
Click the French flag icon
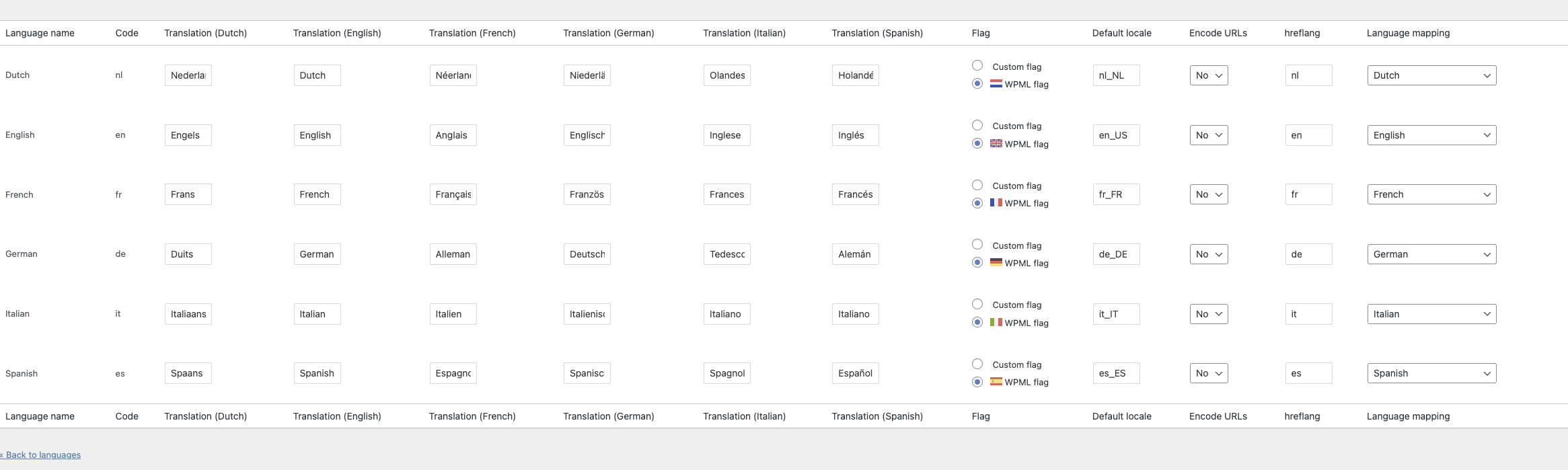coord(996,202)
